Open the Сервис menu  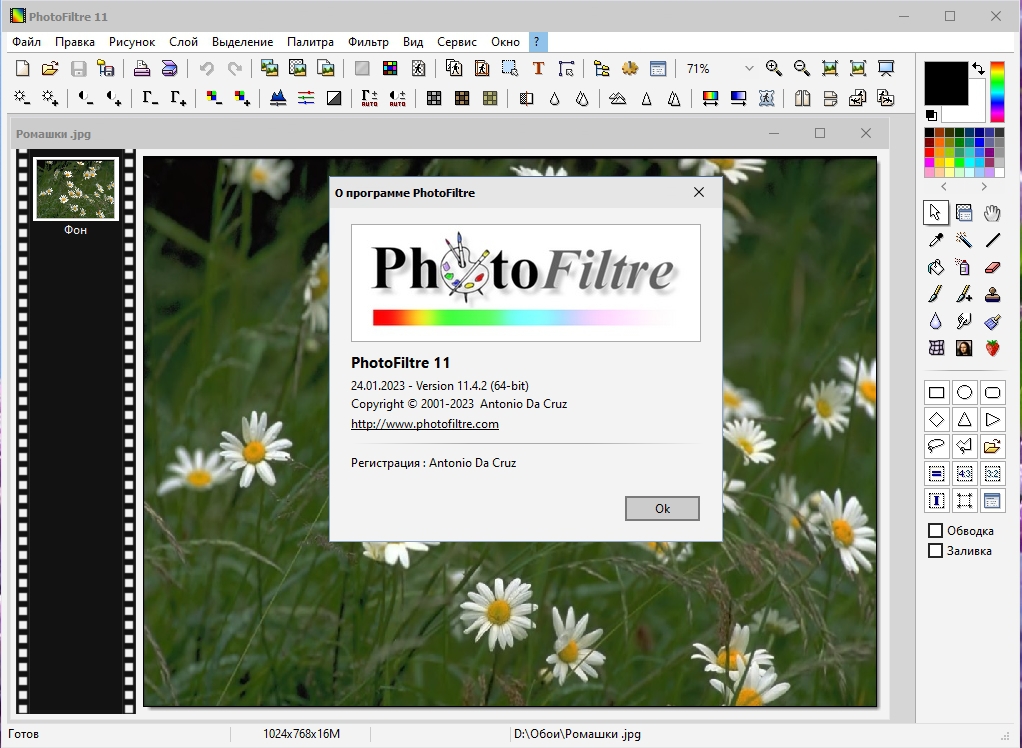click(457, 42)
